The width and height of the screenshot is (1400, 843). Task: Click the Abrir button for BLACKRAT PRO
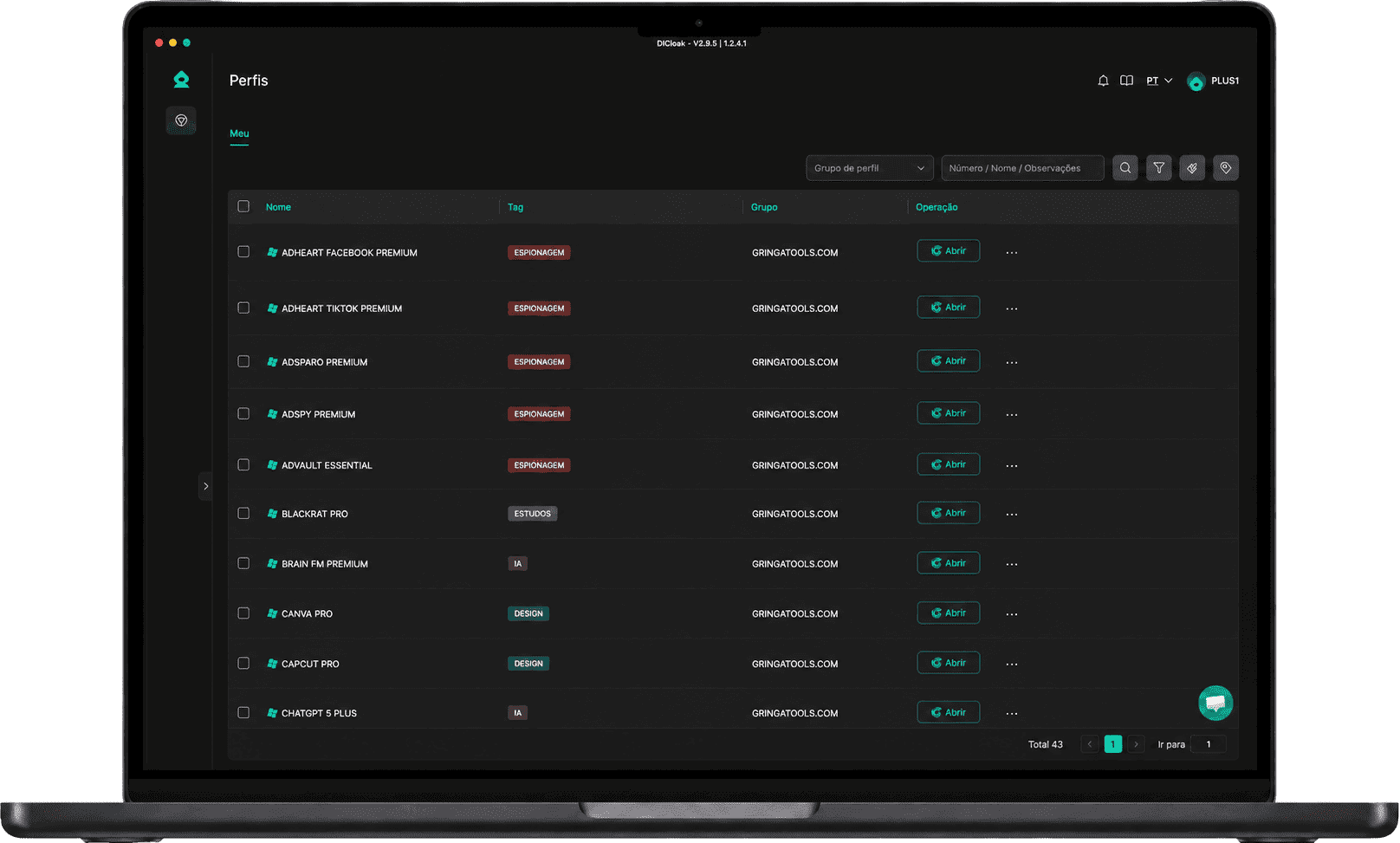[x=949, y=513]
